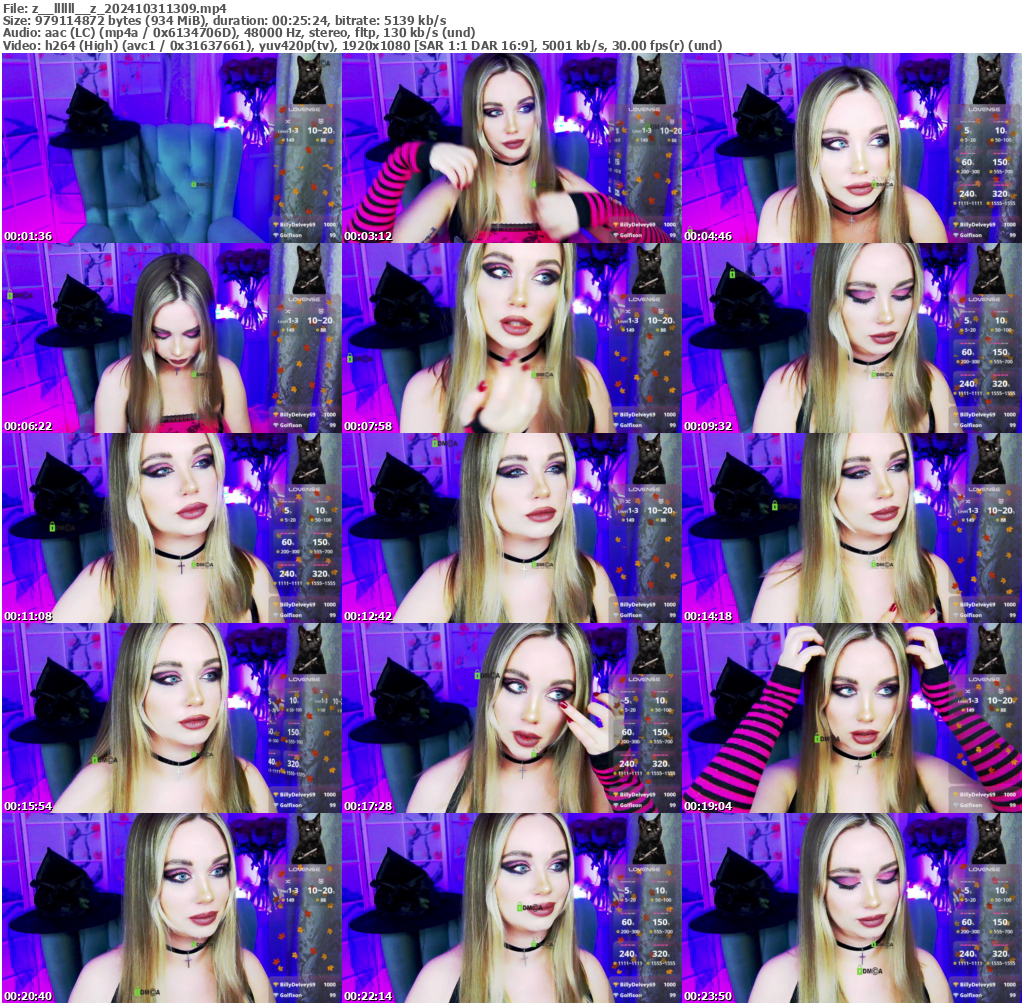Click the devil face icon above the 10~20 range
Image resolution: width=1024 pixels, height=1003 pixels.
pyautogui.click(x=321, y=120)
